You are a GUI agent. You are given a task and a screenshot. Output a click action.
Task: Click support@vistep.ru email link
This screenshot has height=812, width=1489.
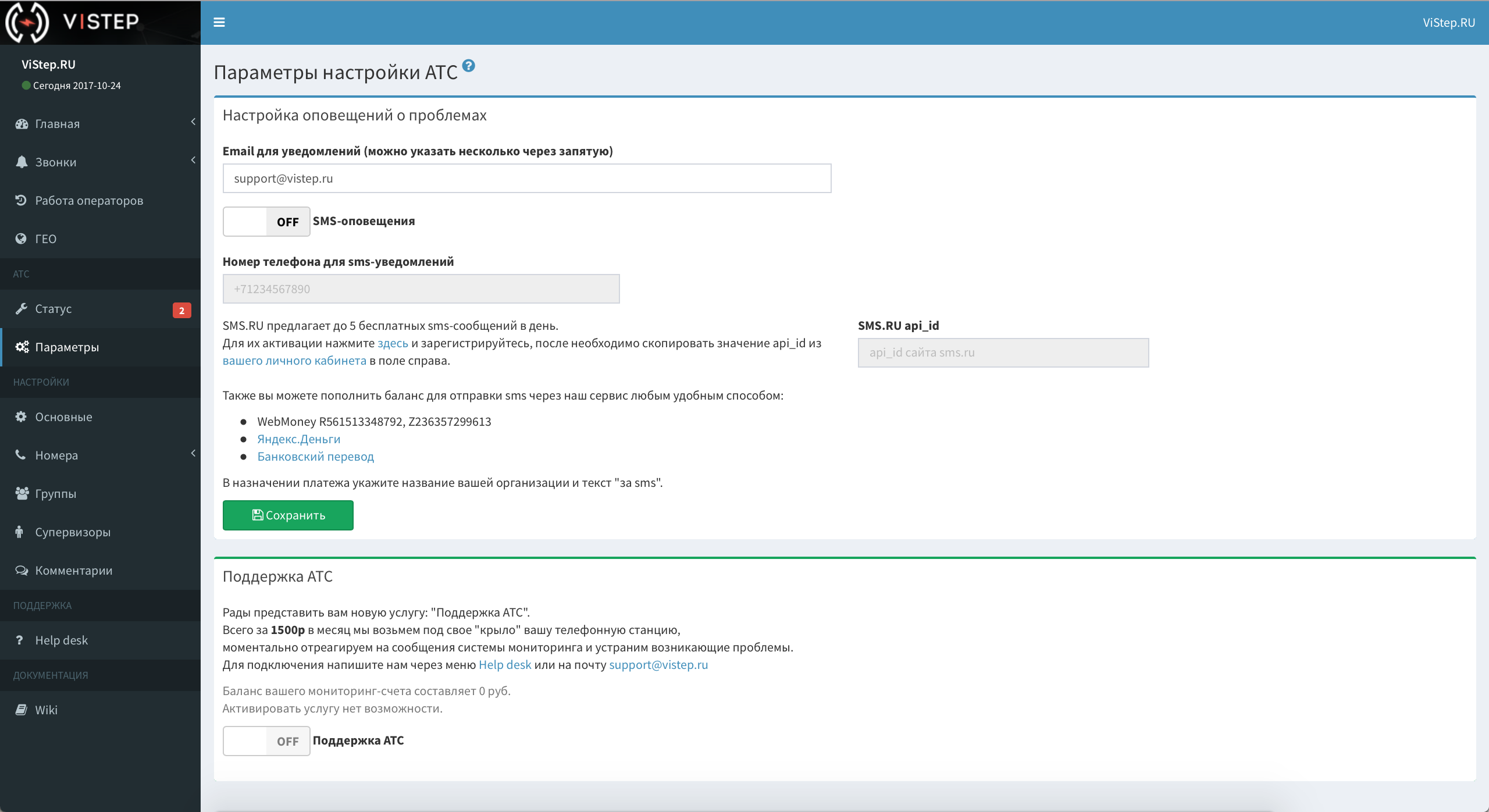click(658, 665)
